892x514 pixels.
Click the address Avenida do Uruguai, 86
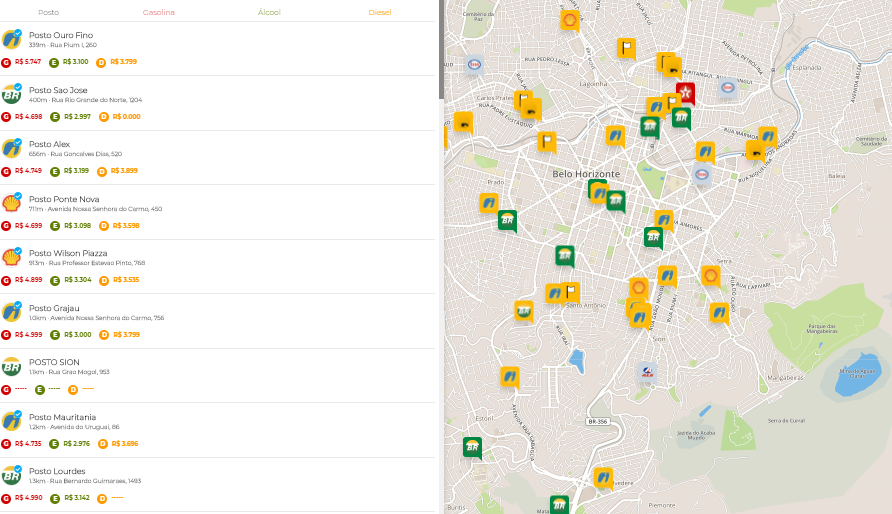pyautogui.click(x=85, y=427)
